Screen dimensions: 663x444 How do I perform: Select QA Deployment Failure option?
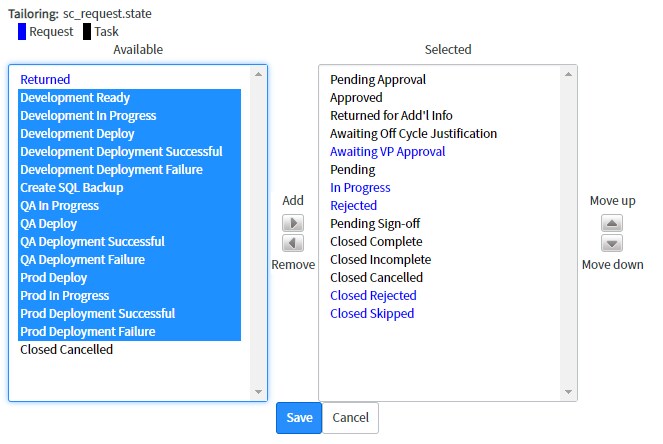(129, 260)
